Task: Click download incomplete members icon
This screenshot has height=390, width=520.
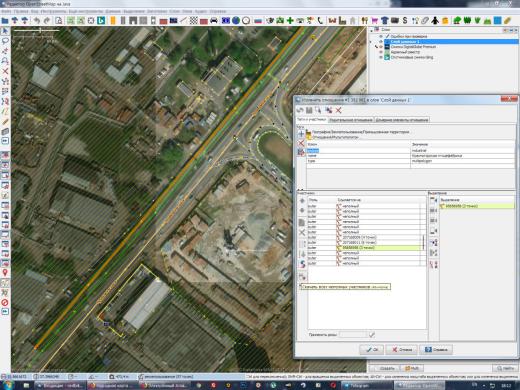Action: pos(302,276)
